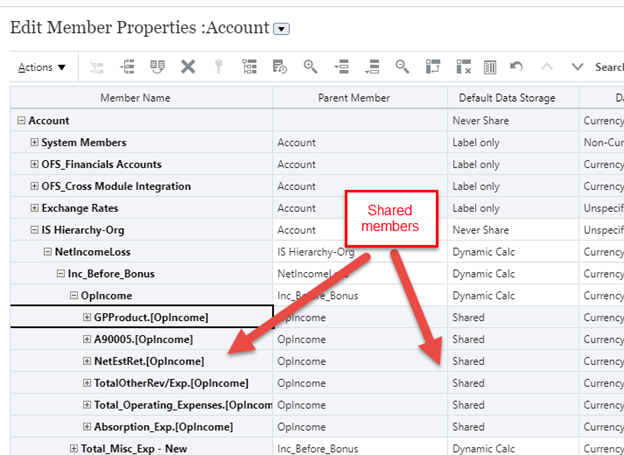Viewport: 624px width, 455px height.
Task: Collapse the Account root node
Action: point(21,121)
